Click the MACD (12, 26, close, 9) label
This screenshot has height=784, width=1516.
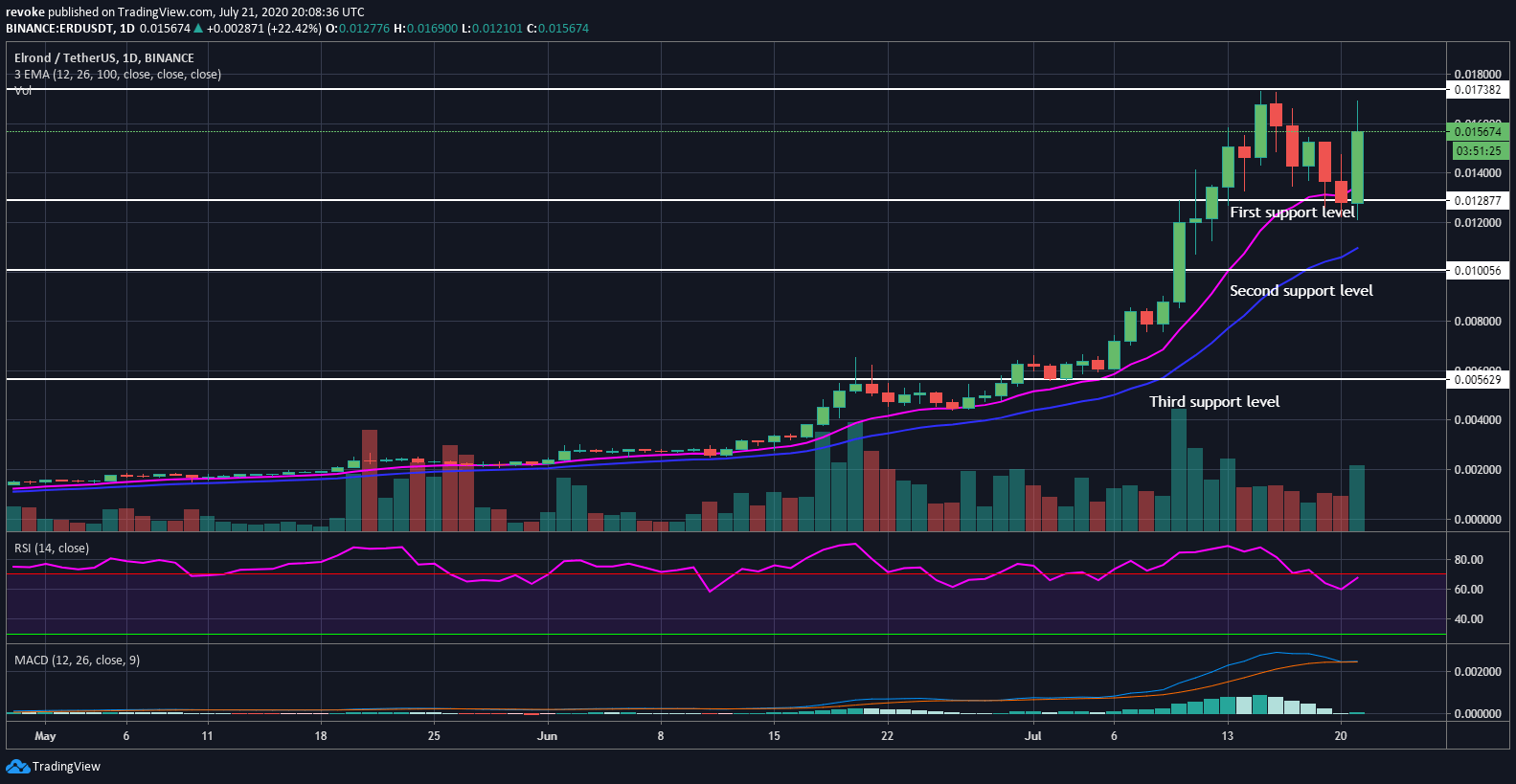[x=77, y=661]
